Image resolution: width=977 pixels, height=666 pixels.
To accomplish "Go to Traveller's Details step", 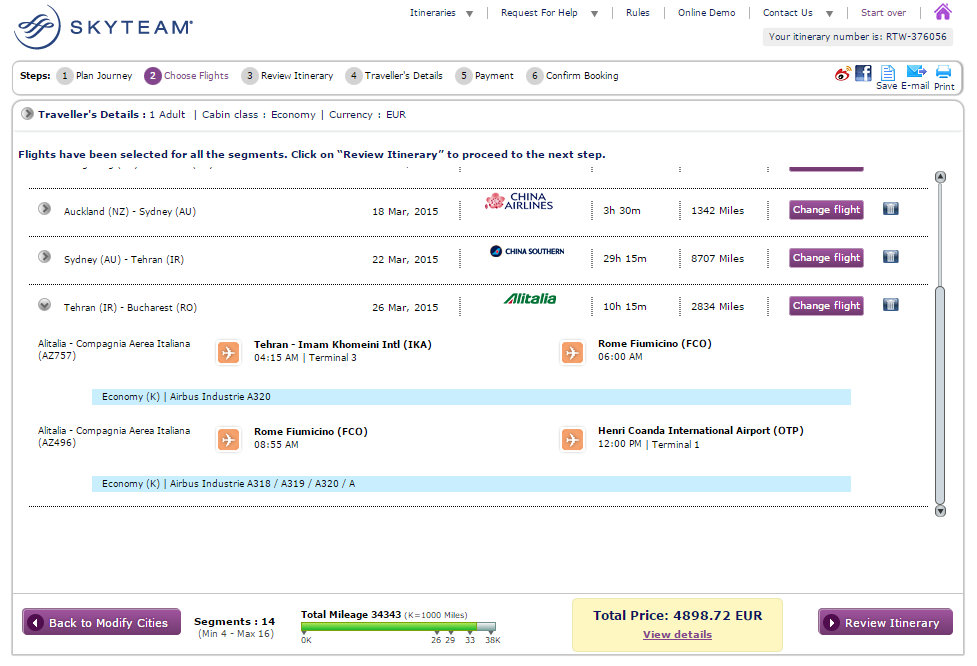I will click(x=404, y=76).
